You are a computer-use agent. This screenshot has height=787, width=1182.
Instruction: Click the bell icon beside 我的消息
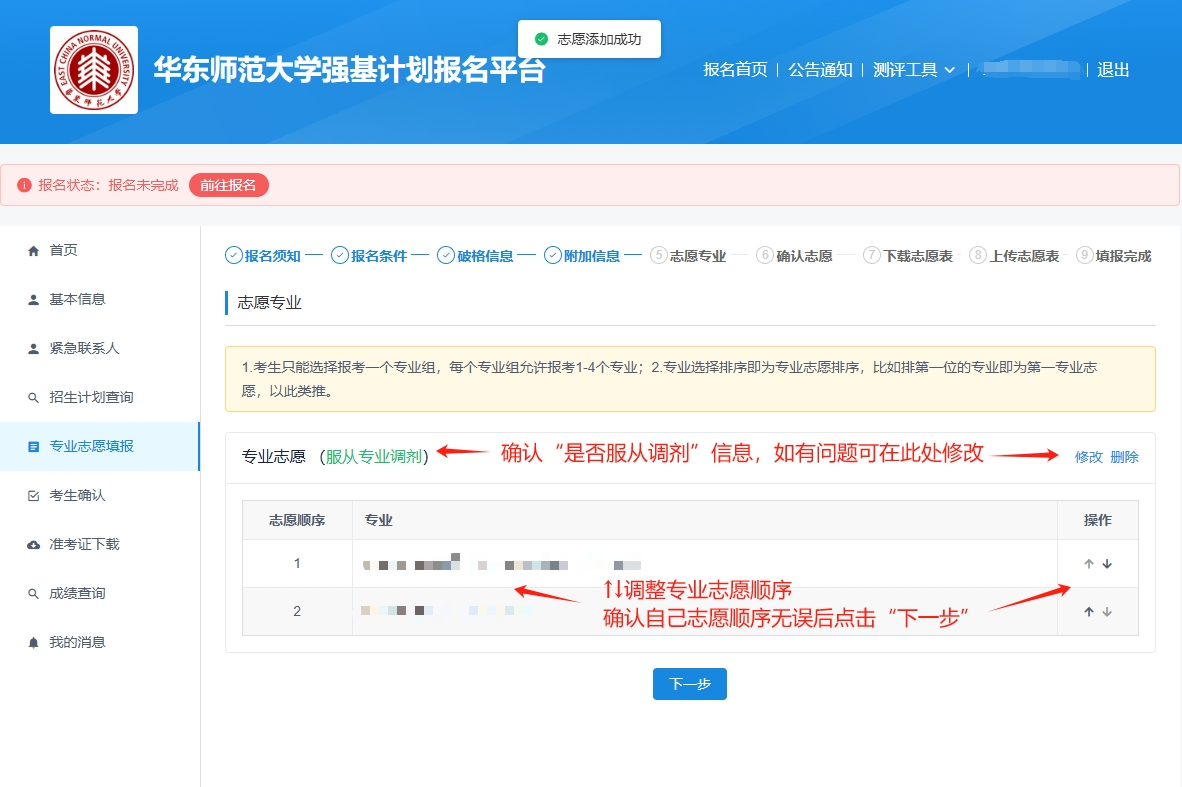coord(33,643)
